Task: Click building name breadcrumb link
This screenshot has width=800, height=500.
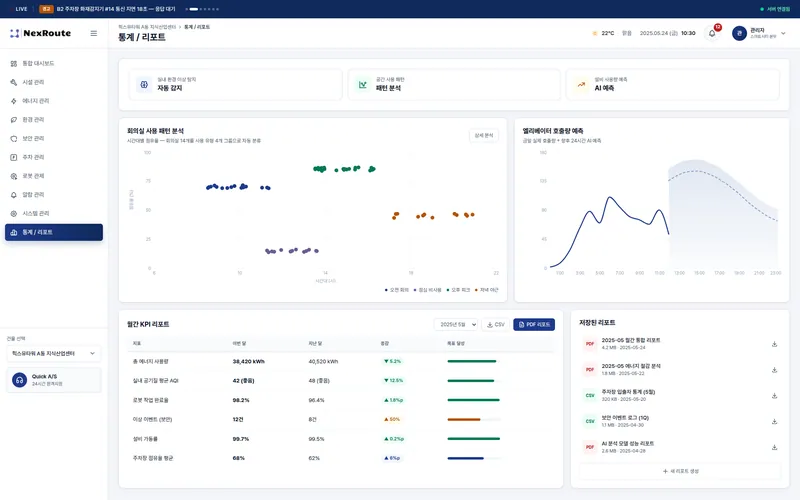Action: point(147,27)
